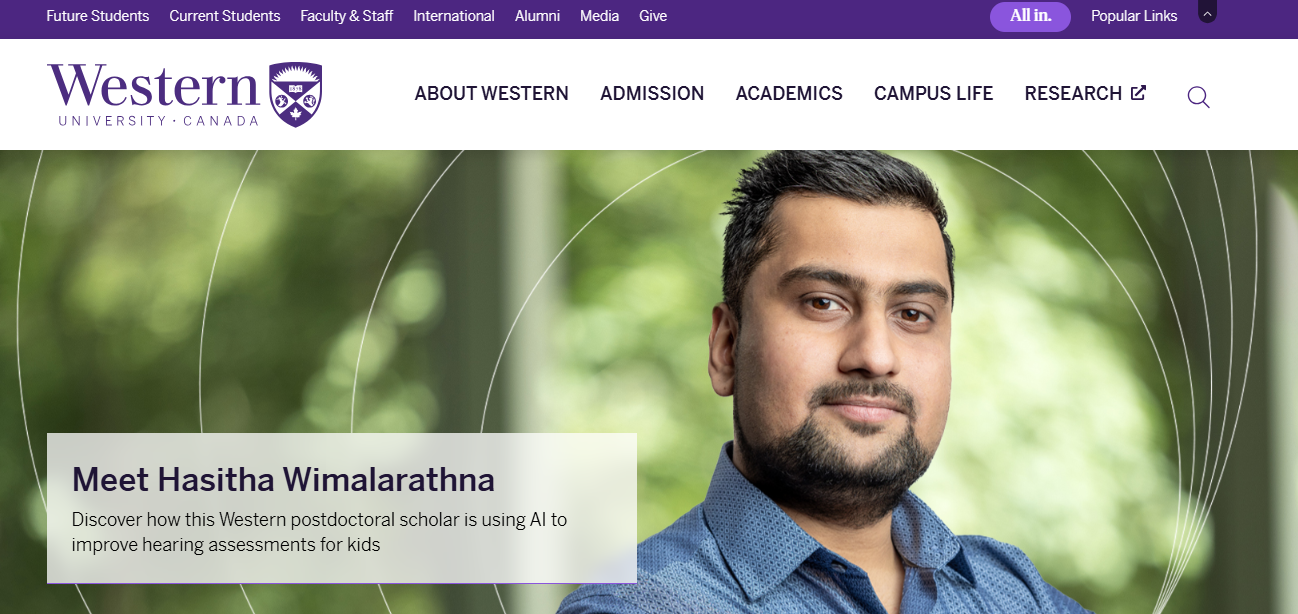The image size is (1298, 614).
Task: Open the Media link
Action: (599, 16)
